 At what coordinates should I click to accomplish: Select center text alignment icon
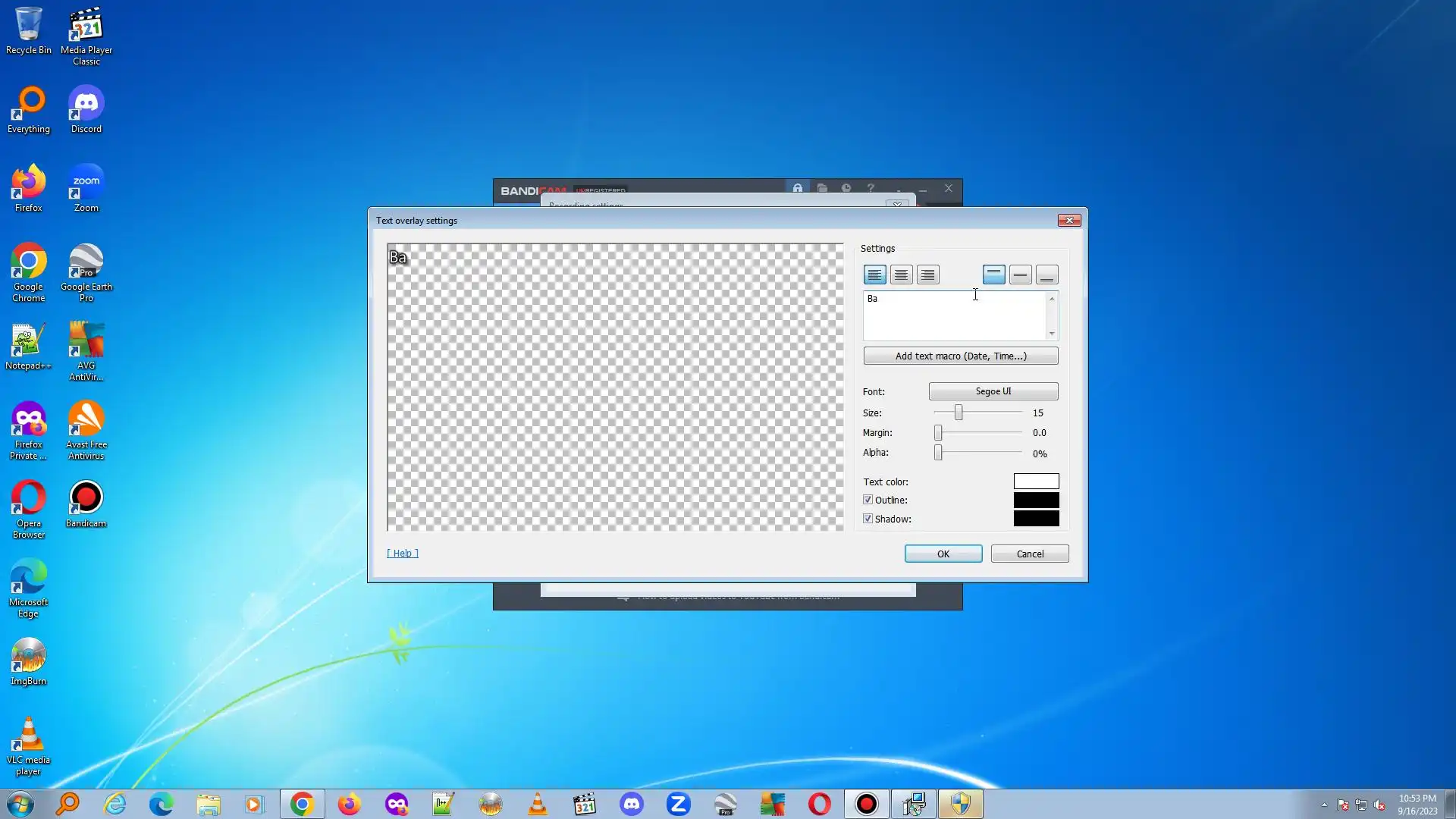(x=901, y=275)
